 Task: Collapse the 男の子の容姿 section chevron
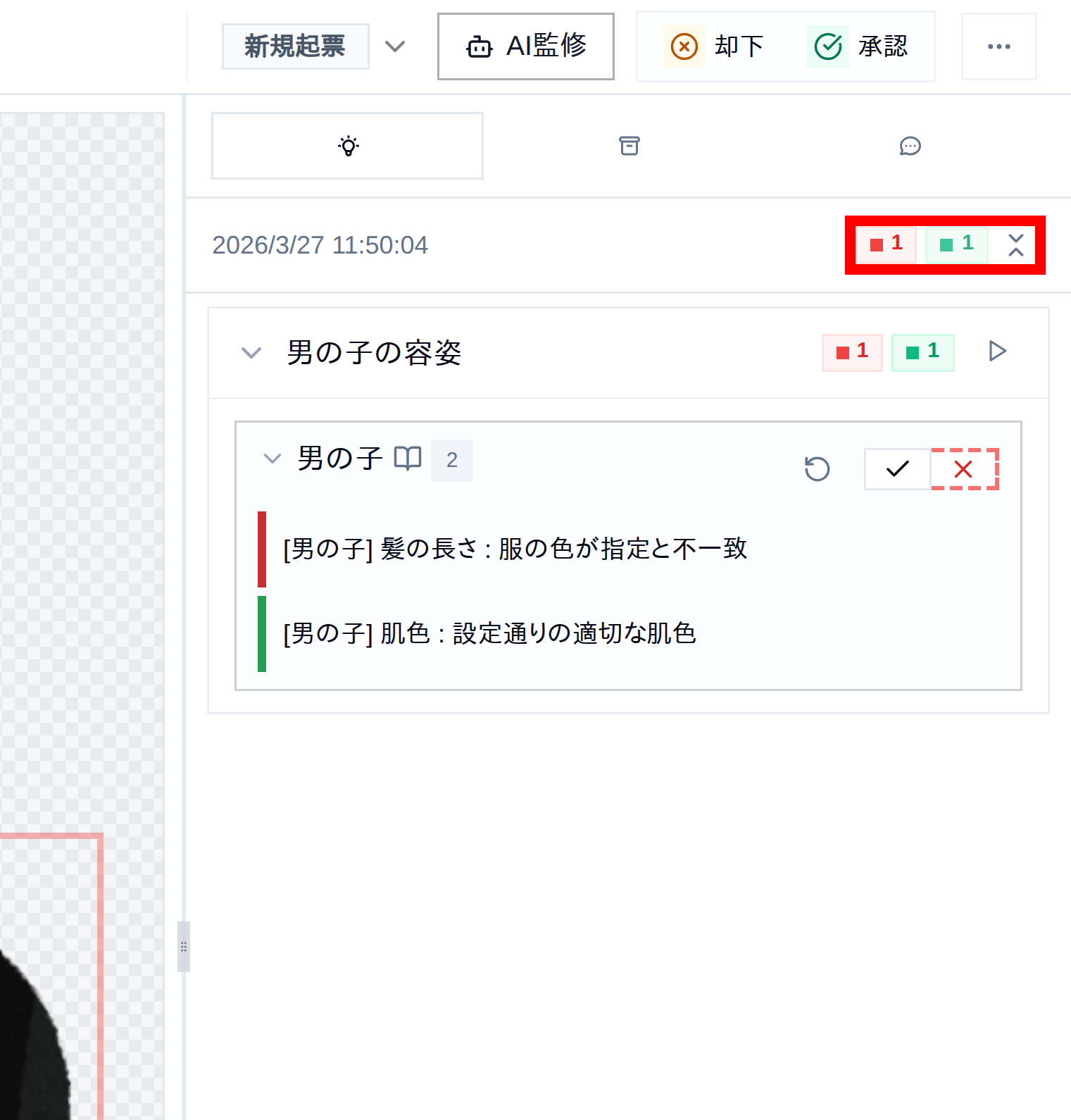(x=251, y=353)
